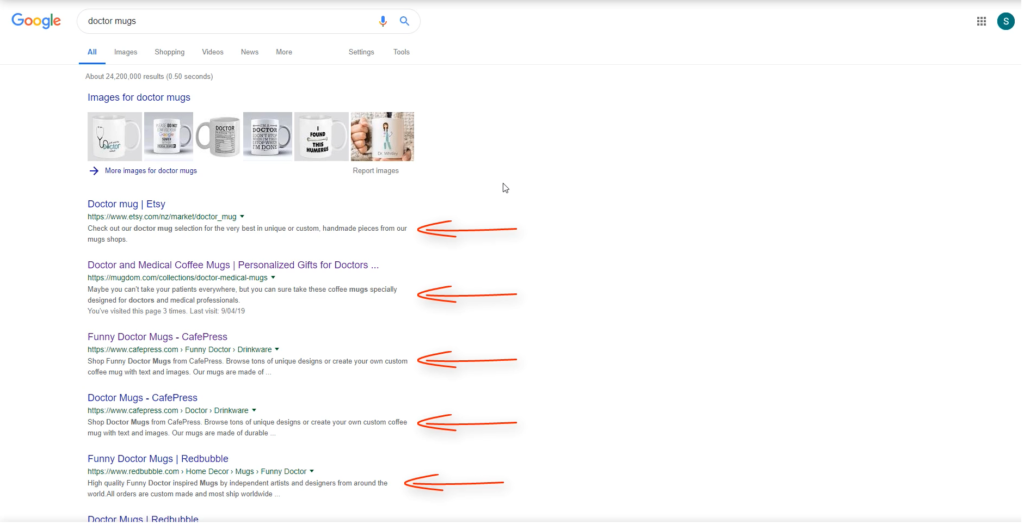1024x523 pixels.
Task: Open search Settings
Action: point(361,52)
